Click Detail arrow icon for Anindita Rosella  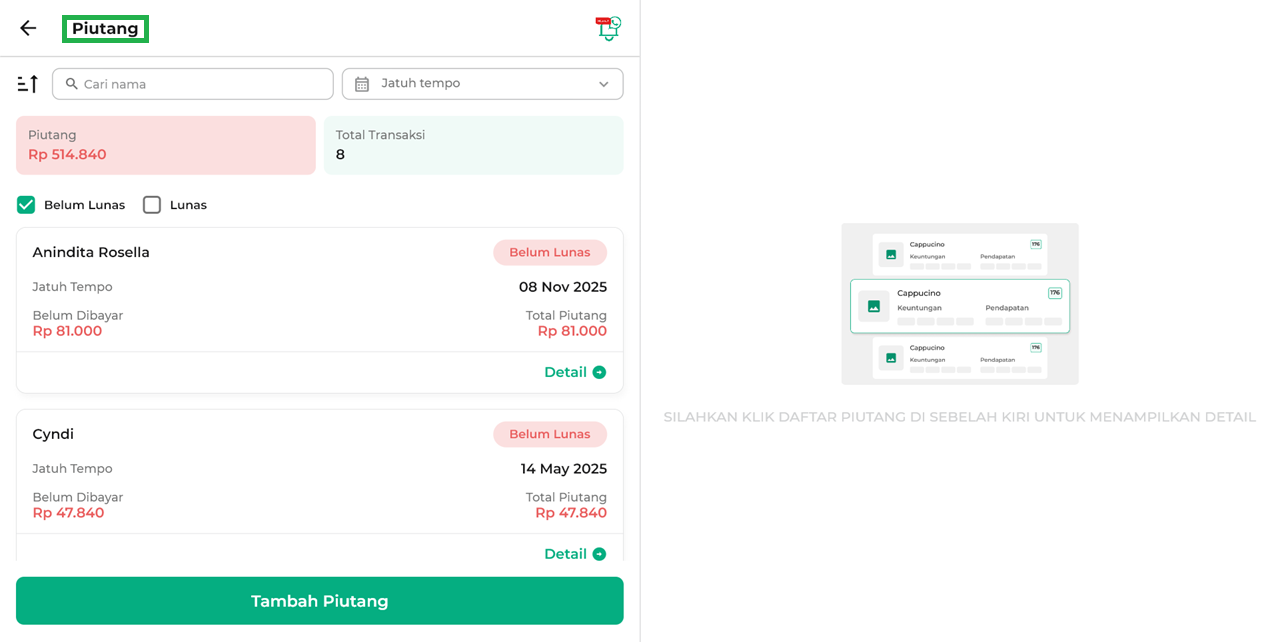coord(599,372)
